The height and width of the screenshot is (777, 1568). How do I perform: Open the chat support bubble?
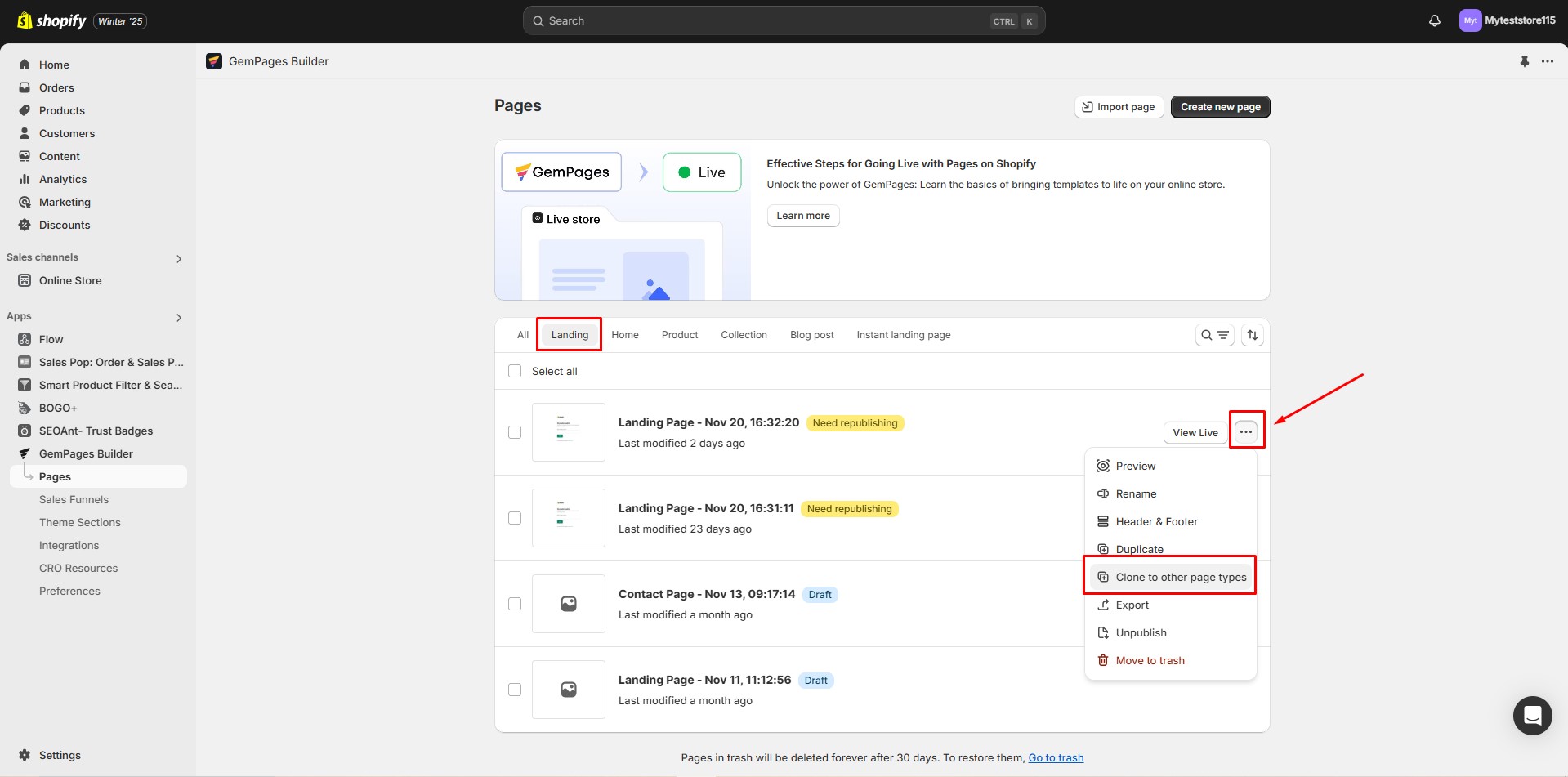coord(1532,716)
